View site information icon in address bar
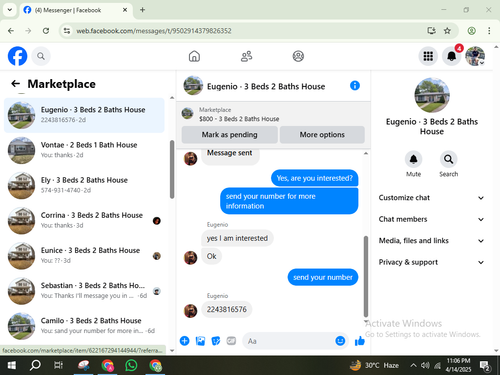The image size is (500, 375). click(67, 31)
